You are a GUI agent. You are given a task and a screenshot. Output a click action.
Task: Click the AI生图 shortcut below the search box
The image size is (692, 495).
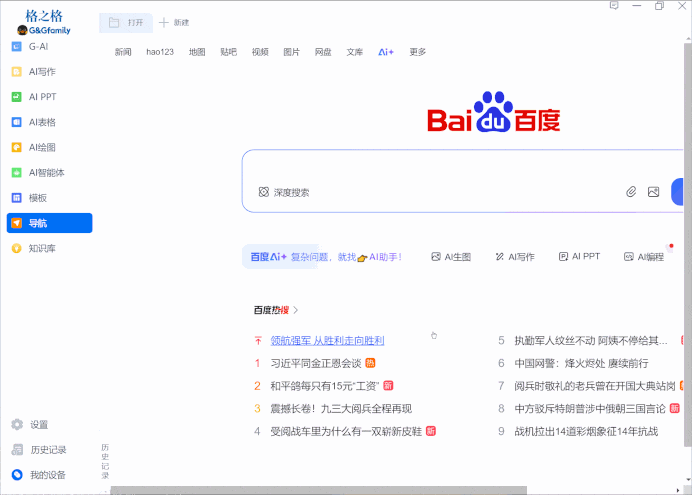(450, 257)
